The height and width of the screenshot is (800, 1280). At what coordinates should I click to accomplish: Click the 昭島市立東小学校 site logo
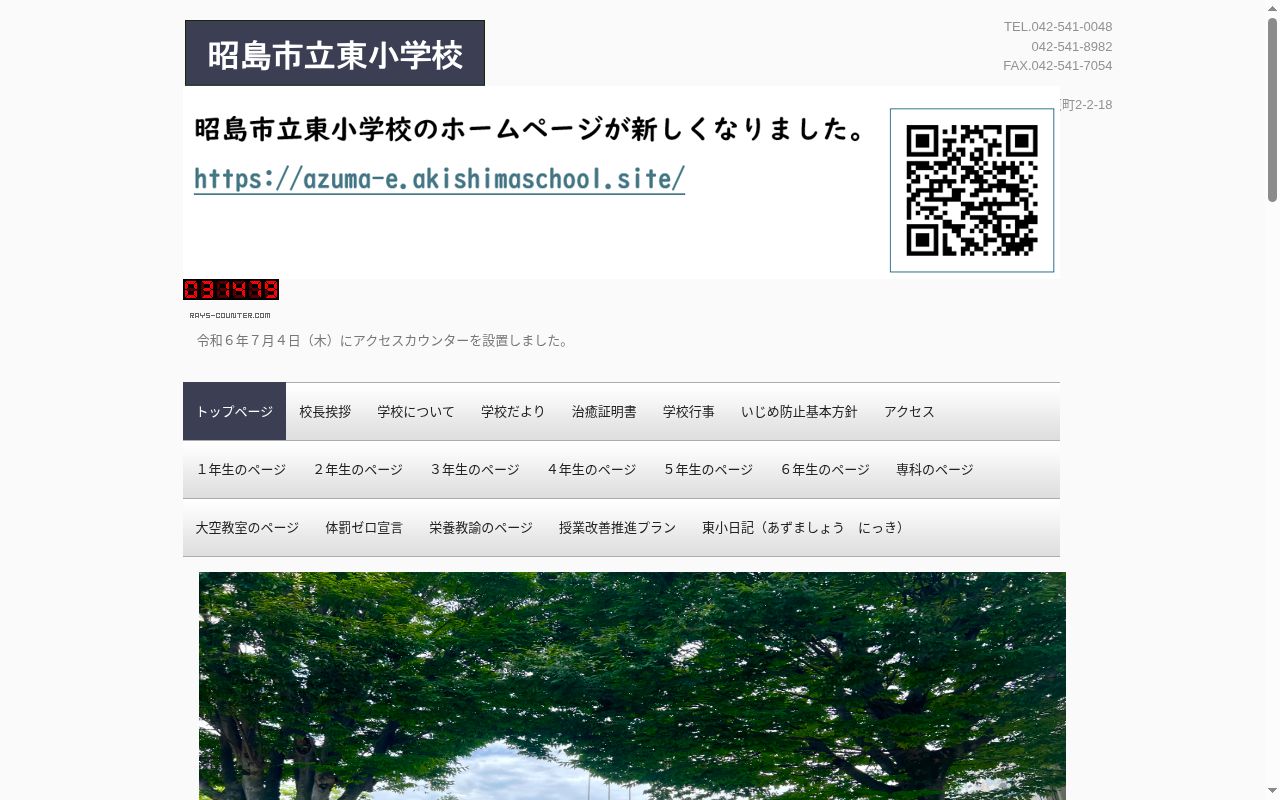(x=334, y=53)
